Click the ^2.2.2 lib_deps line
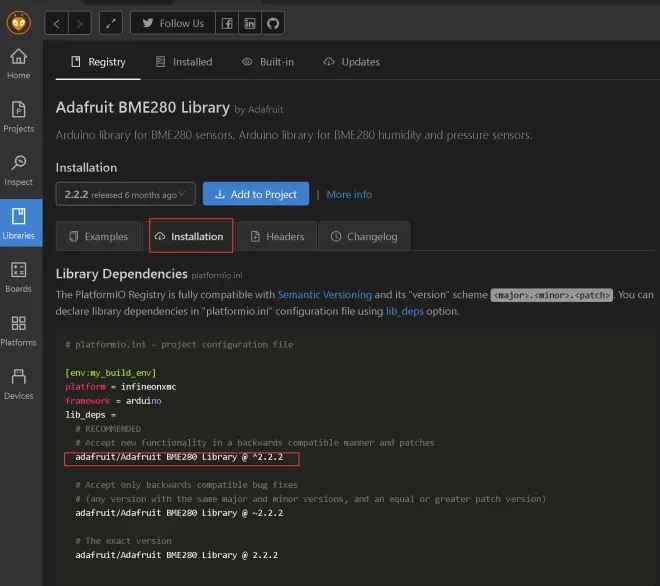Viewport: 660px width, 586px height. (x=179, y=457)
